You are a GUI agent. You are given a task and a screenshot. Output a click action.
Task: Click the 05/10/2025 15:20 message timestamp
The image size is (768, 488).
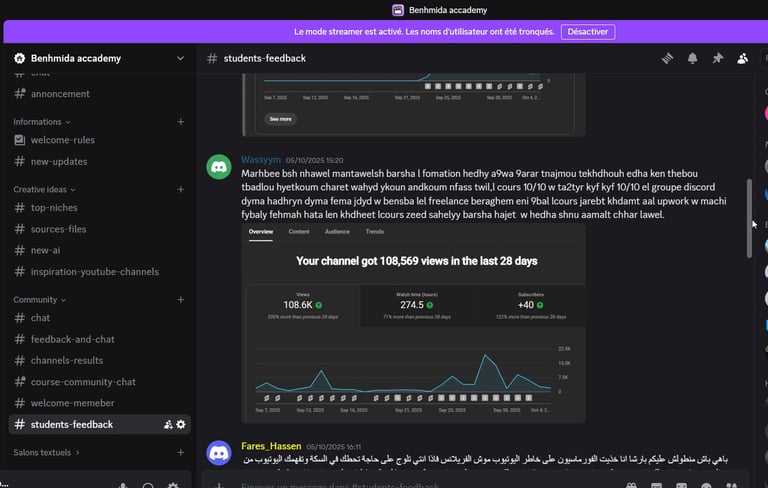[x=314, y=160]
